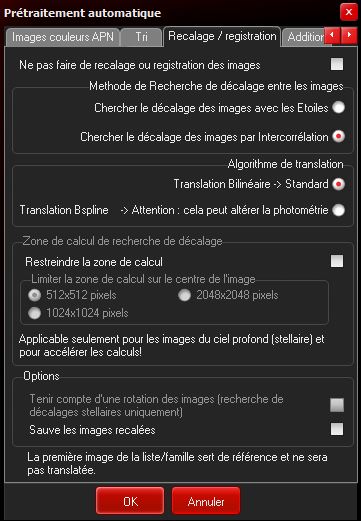The height and width of the screenshot is (521, 361).
Task: Open the Images couleurs APN tab
Action: click(x=63, y=37)
